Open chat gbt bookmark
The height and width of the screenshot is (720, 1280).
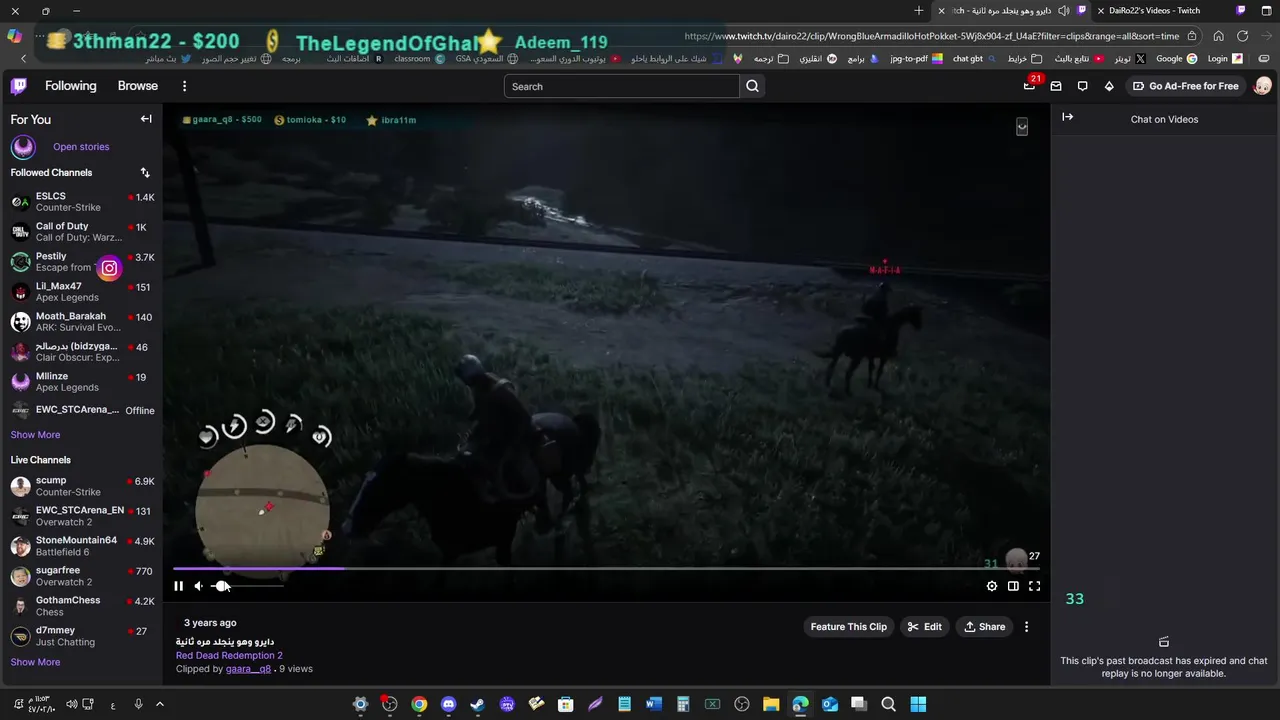coord(975,59)
